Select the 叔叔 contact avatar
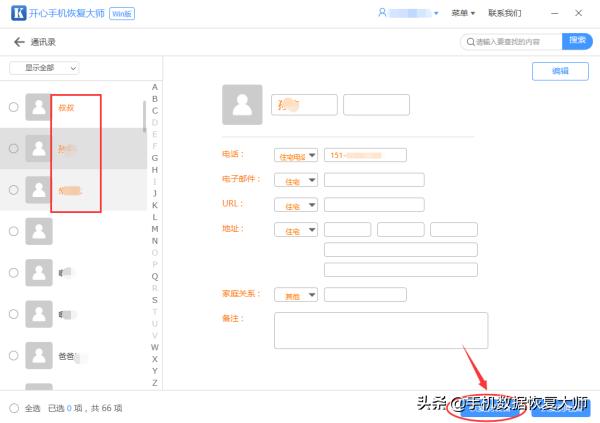600x423 pixels. (39, 107)
